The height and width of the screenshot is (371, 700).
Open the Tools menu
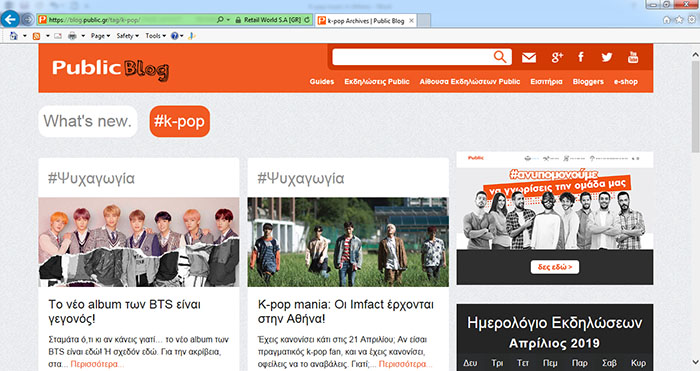point(155,36)
